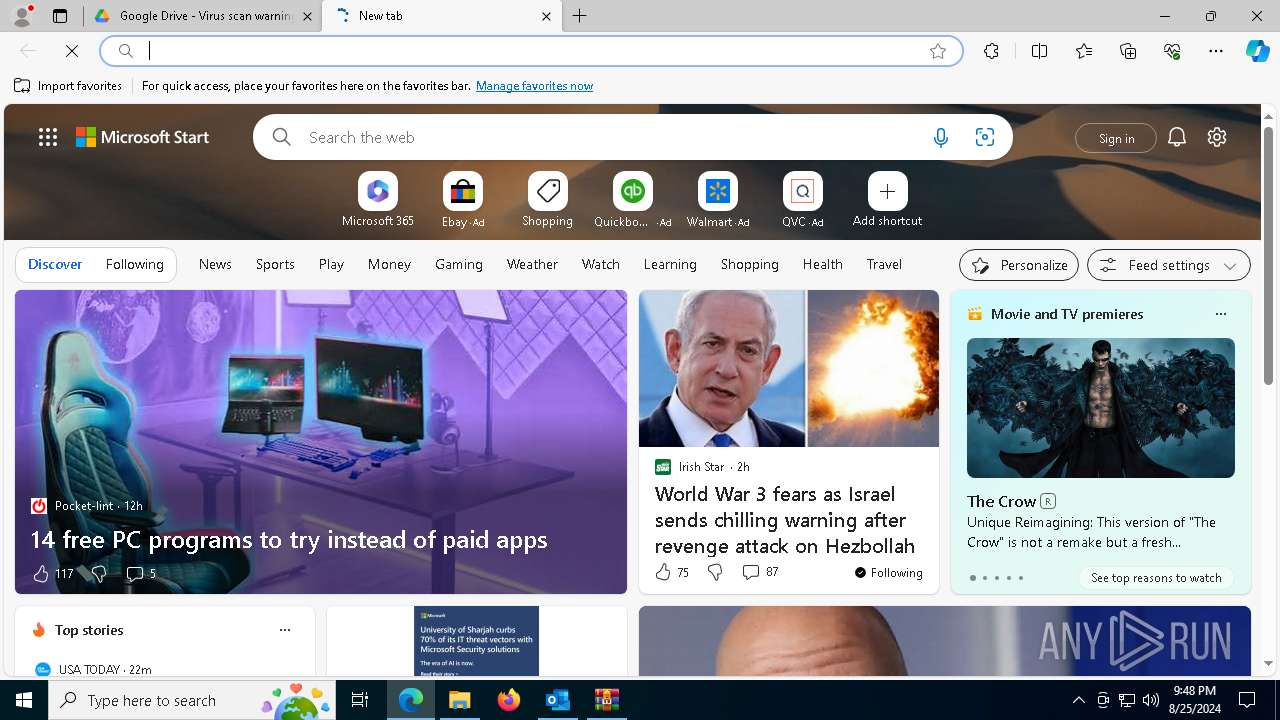The width and height of the screenshot is (1280, 720).
Task: Launch Firefox from taskbar
Action: pyautogui.click(x=509, y=700)
